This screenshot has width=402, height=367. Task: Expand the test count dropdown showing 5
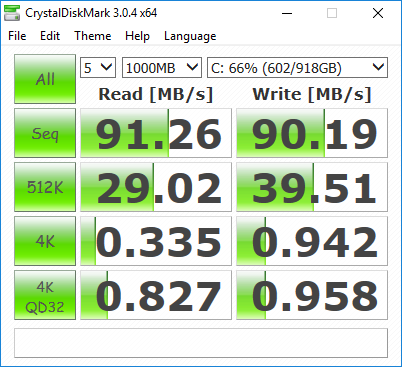(98, 68)
